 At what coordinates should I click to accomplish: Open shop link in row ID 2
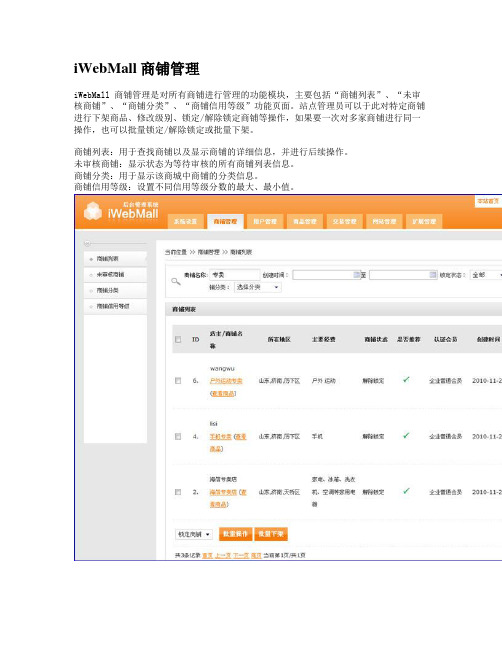click(223, 492)
